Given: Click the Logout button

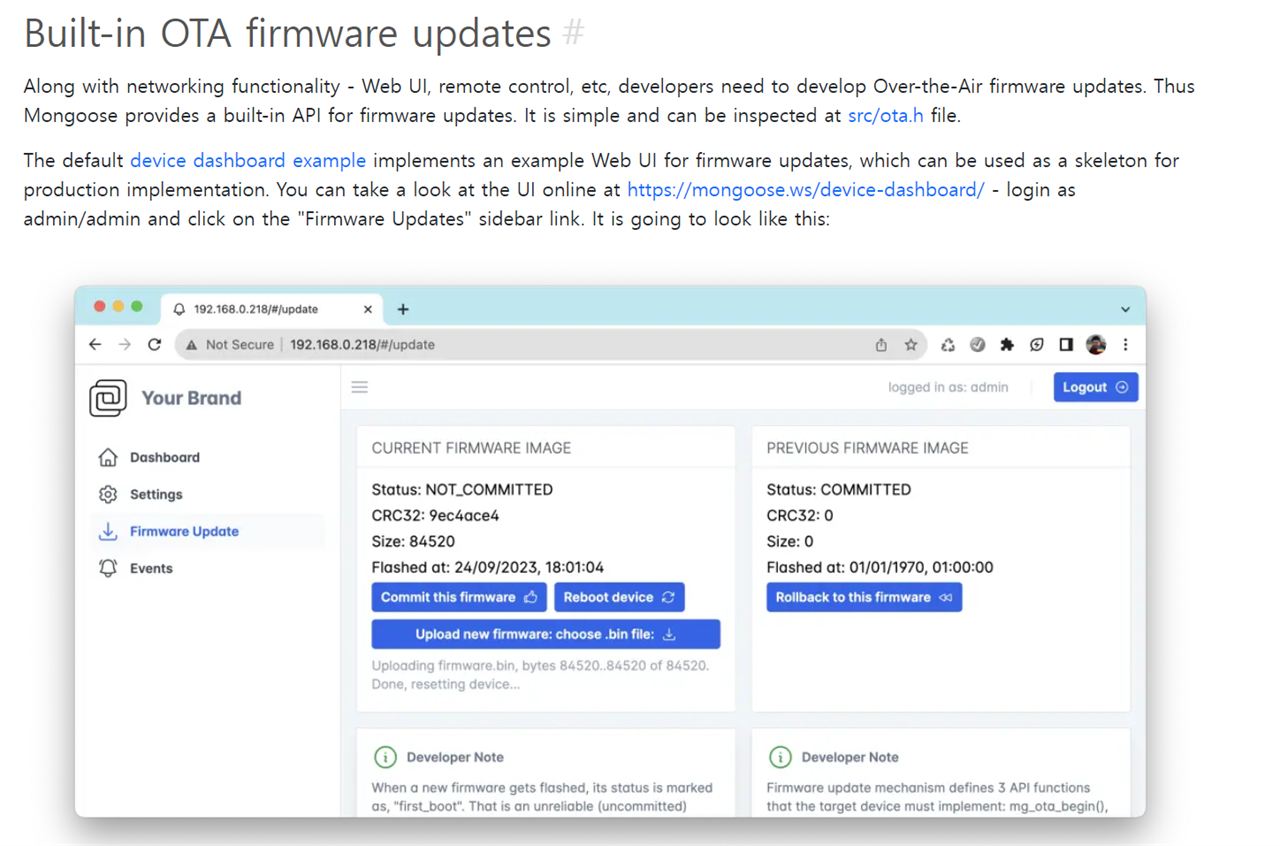Looking at the screenshot, I should coord(1096,387).
